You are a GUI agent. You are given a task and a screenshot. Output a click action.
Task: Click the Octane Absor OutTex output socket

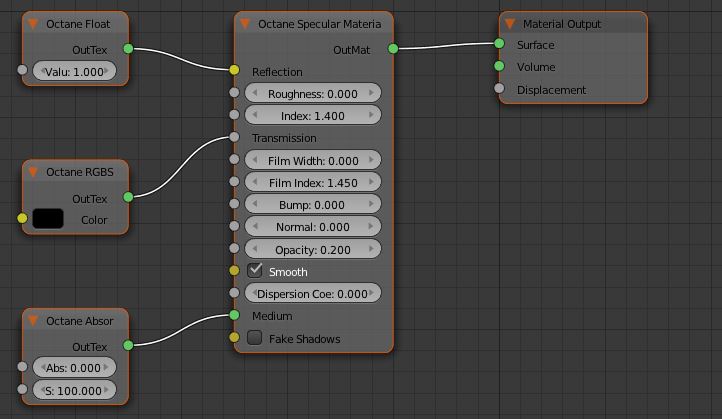pos(128,345)
